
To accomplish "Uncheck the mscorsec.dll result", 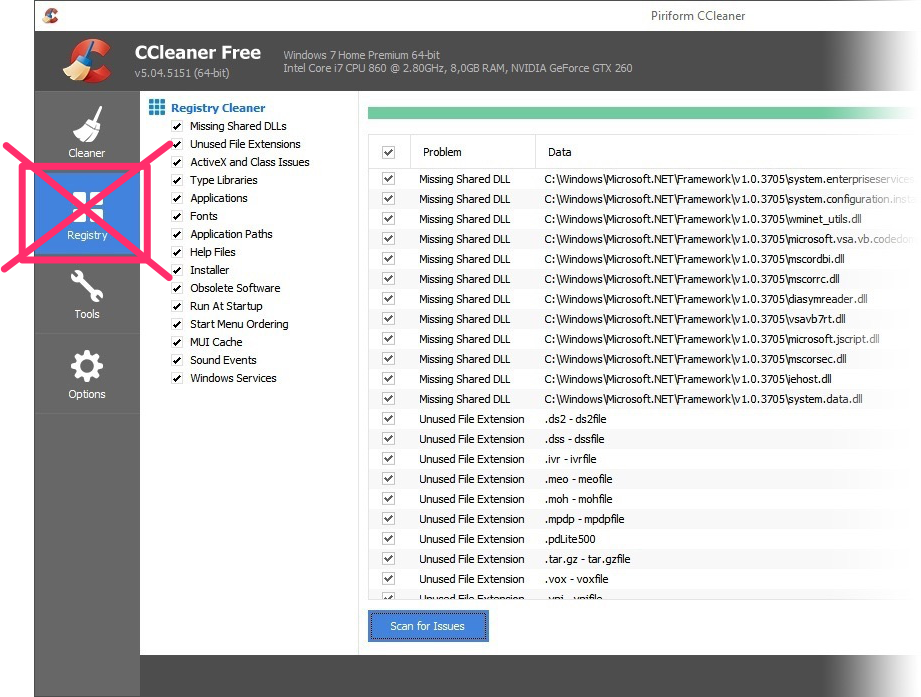I will pyautogui.click(x=388, y=358).
